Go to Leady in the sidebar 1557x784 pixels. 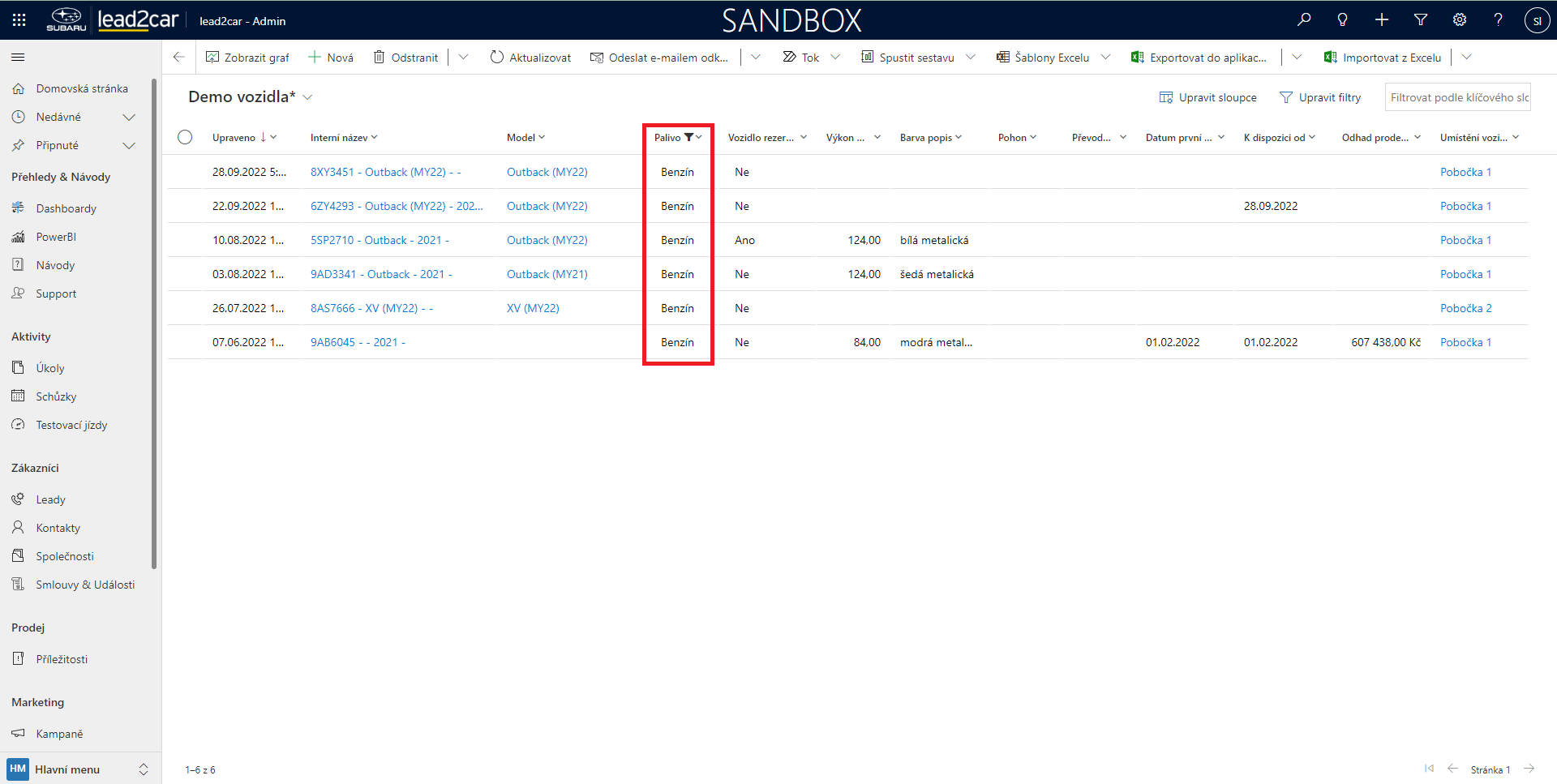[x=50, y=499]
